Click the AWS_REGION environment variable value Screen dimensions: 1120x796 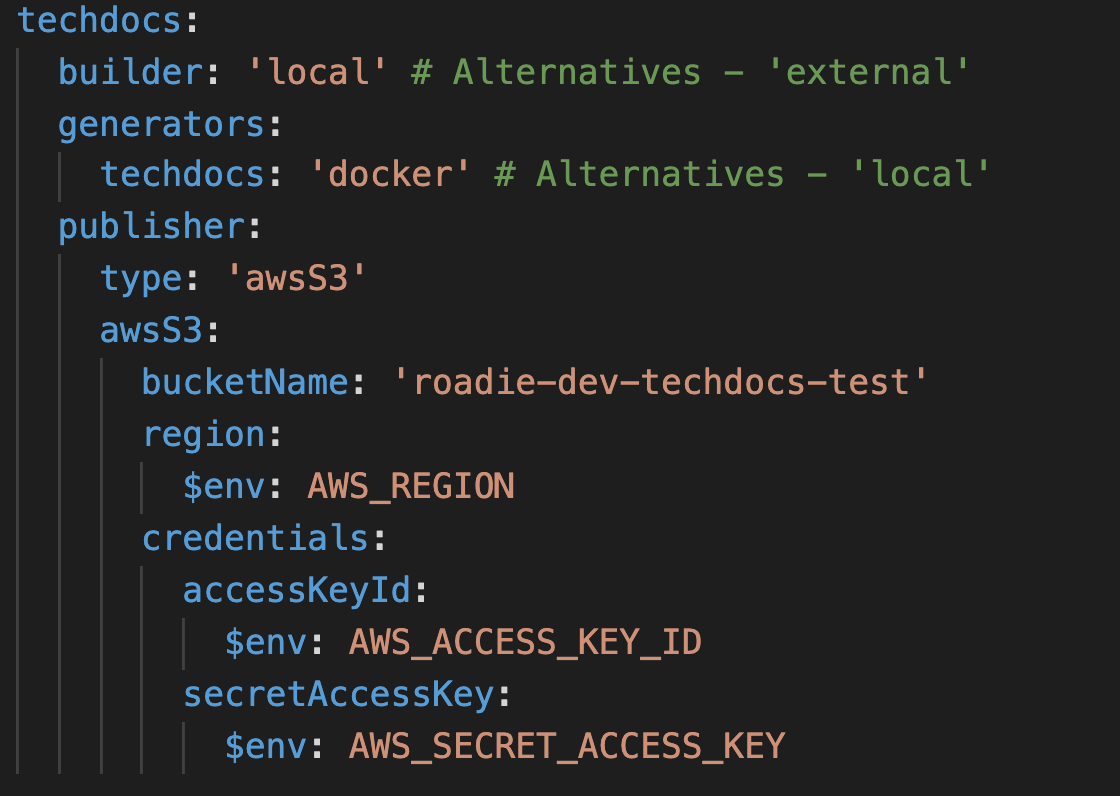pos(410,487)
